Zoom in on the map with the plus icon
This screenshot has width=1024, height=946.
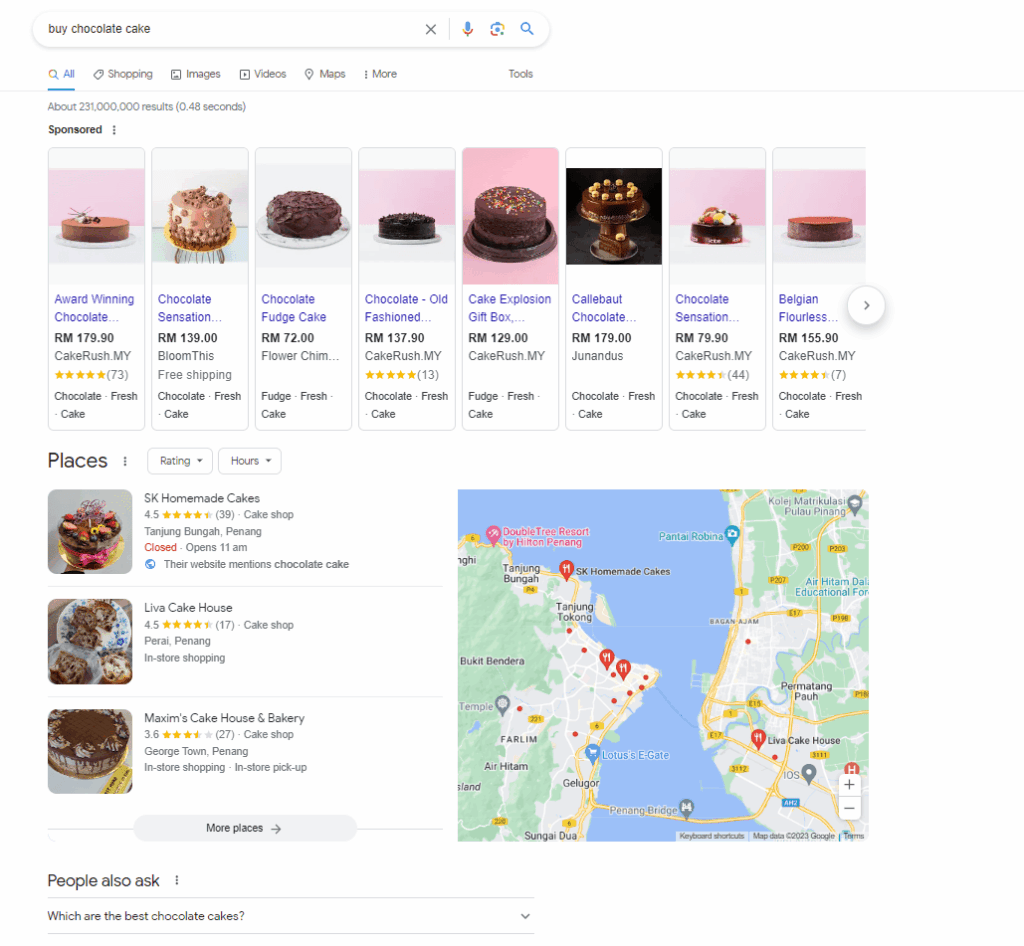click(x=849, y=784)
